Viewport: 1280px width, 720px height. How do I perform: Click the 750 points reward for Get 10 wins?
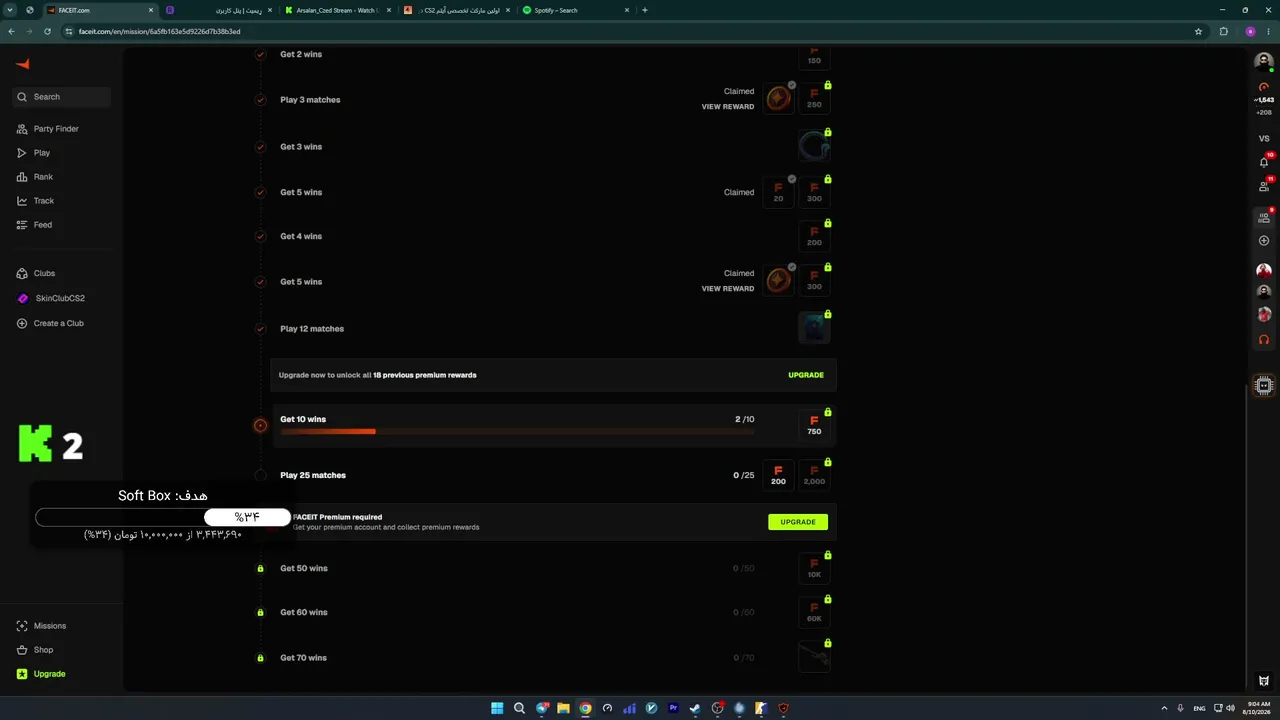click(814, 426)
